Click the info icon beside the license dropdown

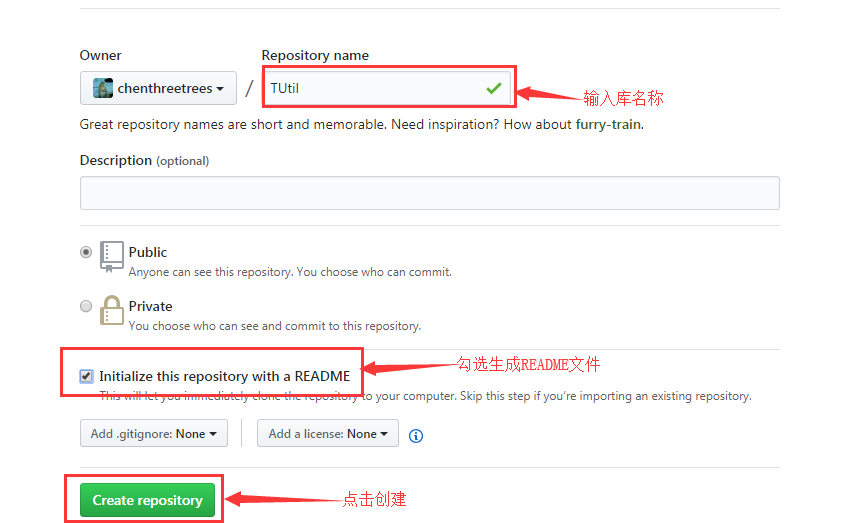point(416,435)
